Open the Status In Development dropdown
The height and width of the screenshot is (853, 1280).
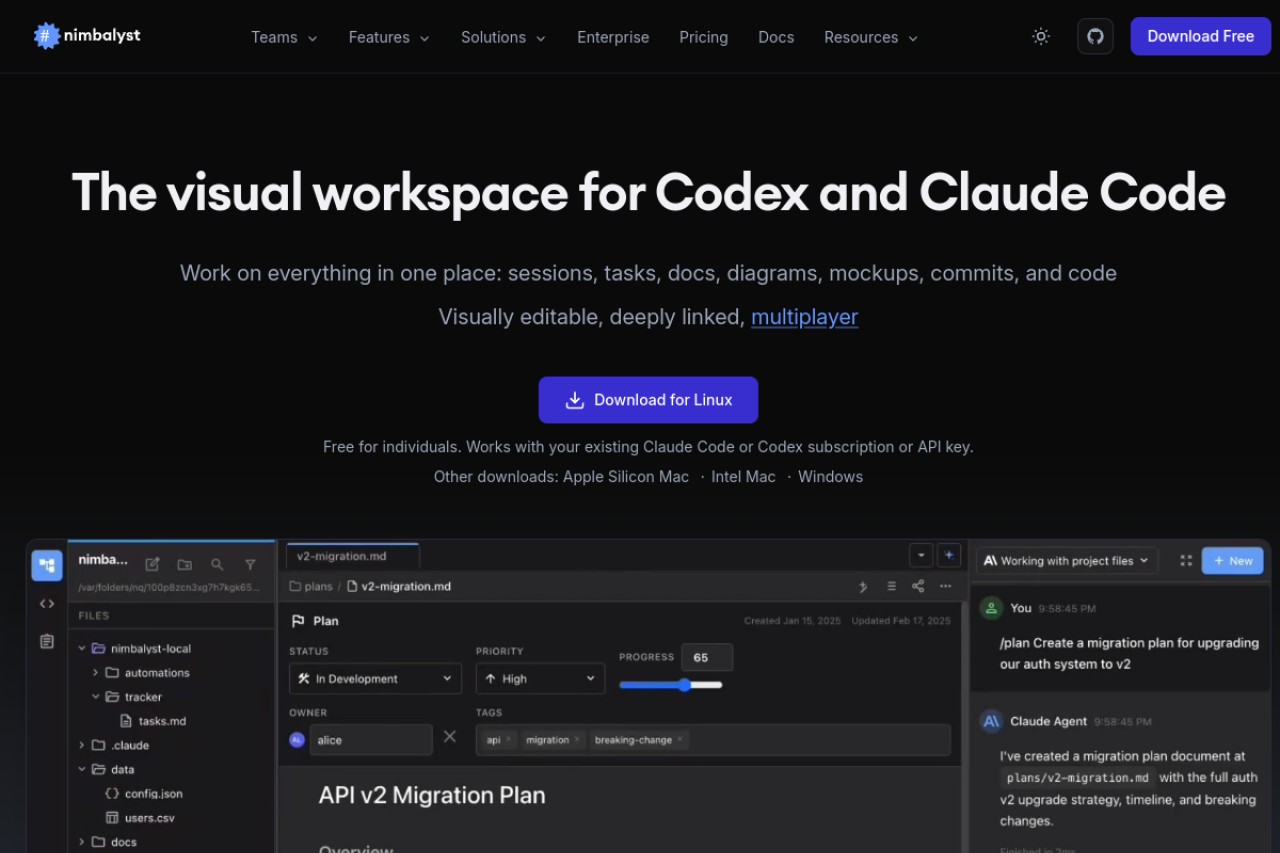point(375,679)
